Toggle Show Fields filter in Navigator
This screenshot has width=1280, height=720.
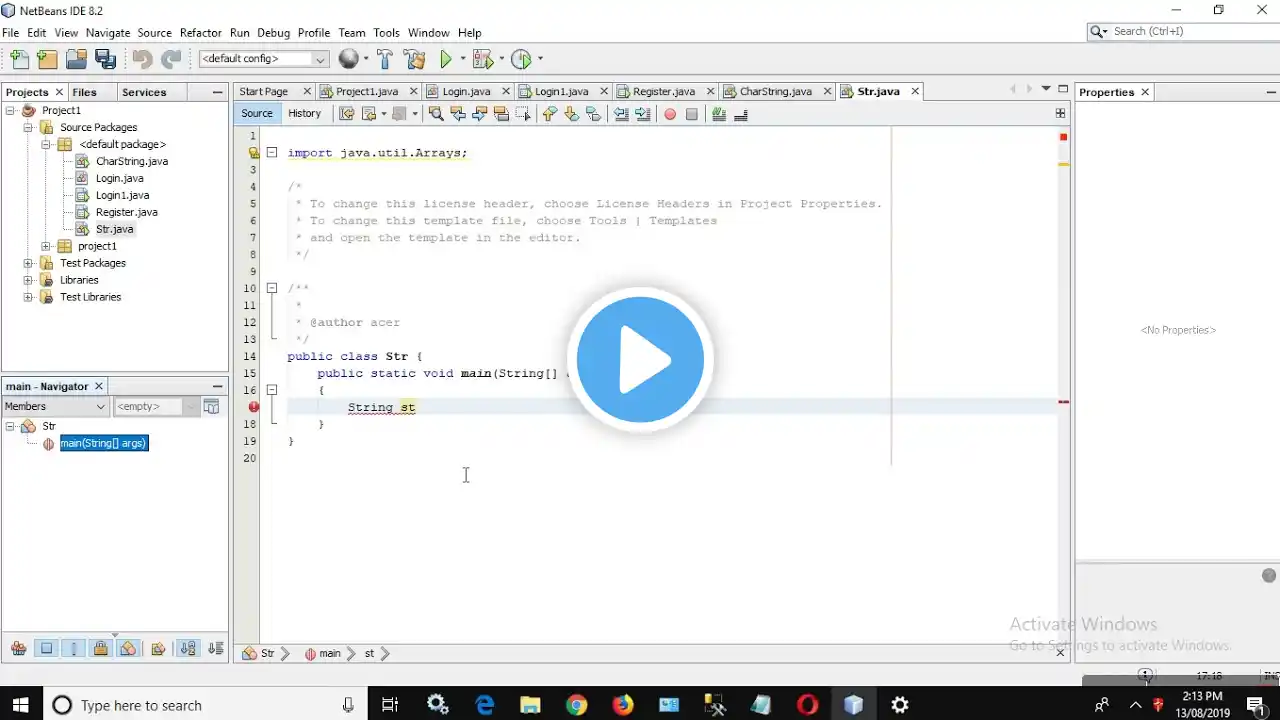pos(46,649)
